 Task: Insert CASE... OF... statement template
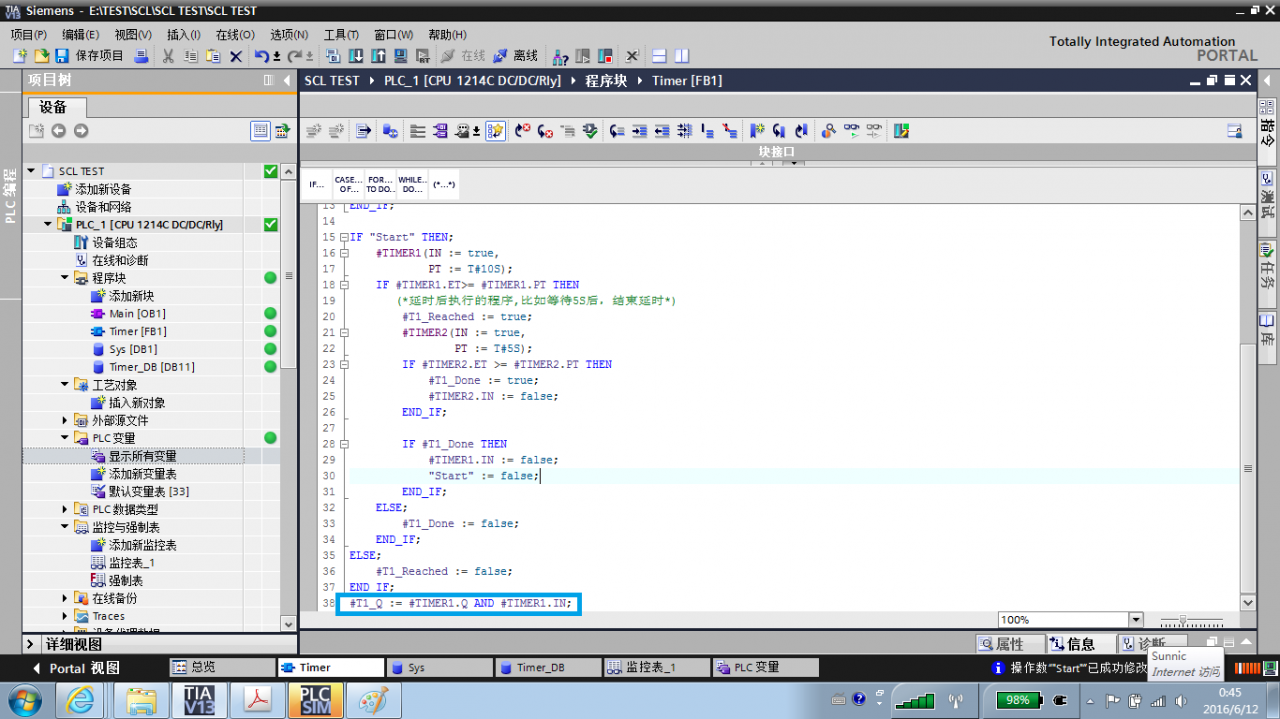[348, 185]
